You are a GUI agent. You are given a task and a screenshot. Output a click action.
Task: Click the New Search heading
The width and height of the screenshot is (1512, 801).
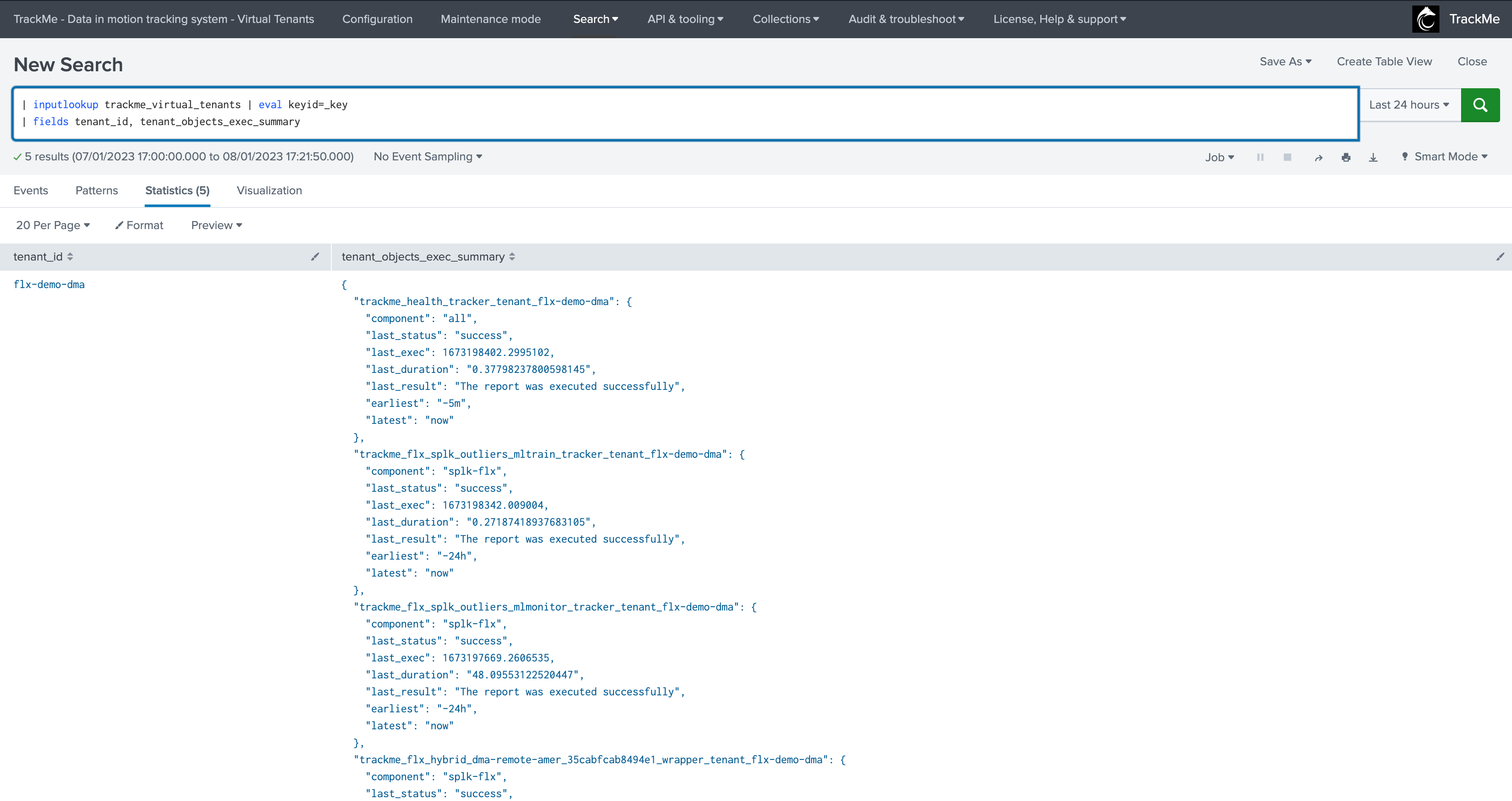click(x=68, y=64)
